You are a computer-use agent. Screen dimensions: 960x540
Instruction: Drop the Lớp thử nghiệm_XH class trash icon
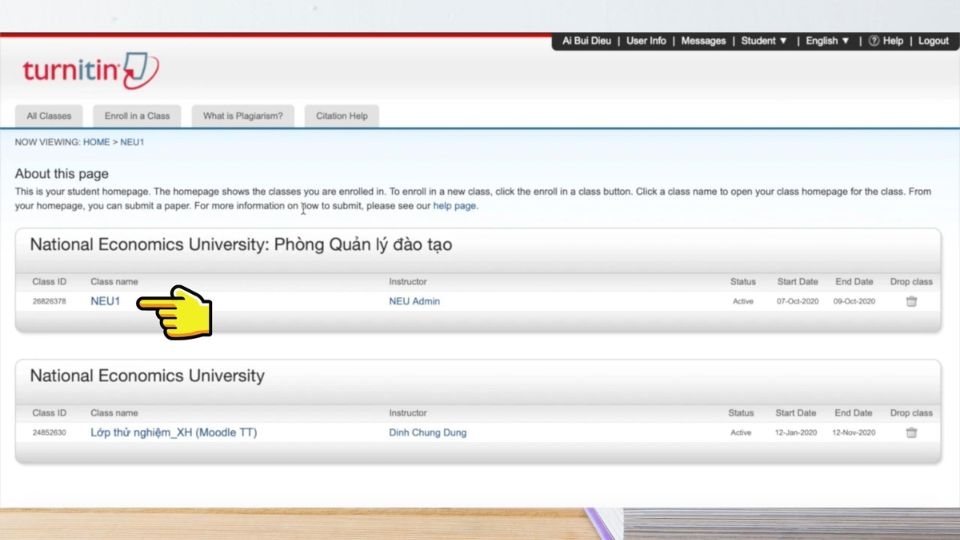(x=911, y=432)
